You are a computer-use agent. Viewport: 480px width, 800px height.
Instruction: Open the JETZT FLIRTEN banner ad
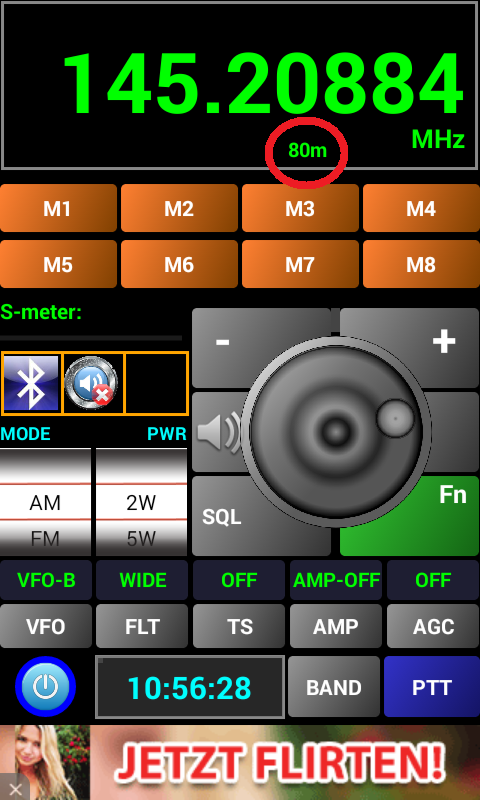(240, 763)
